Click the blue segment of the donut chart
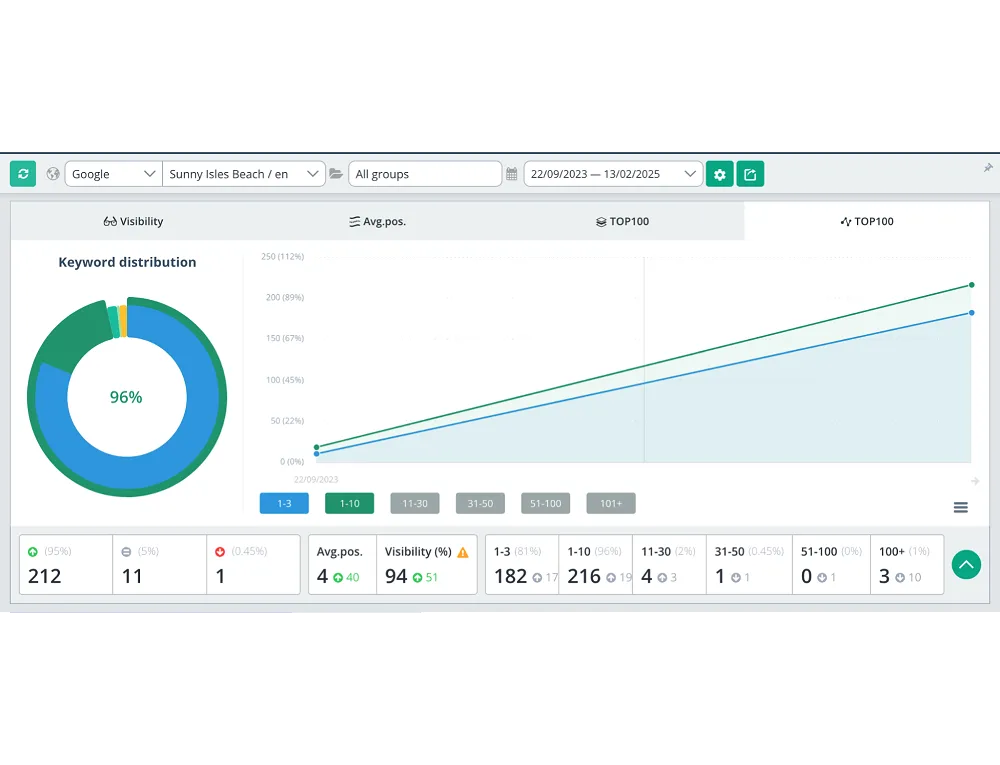 coord(200,430)
